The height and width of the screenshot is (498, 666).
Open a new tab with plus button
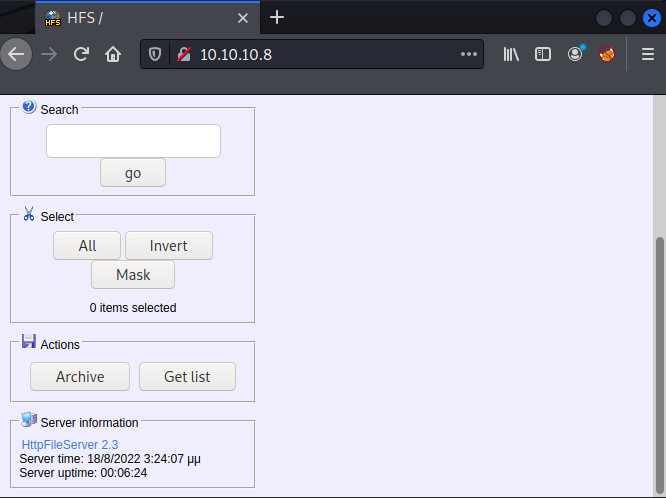(x=277, y=17)
